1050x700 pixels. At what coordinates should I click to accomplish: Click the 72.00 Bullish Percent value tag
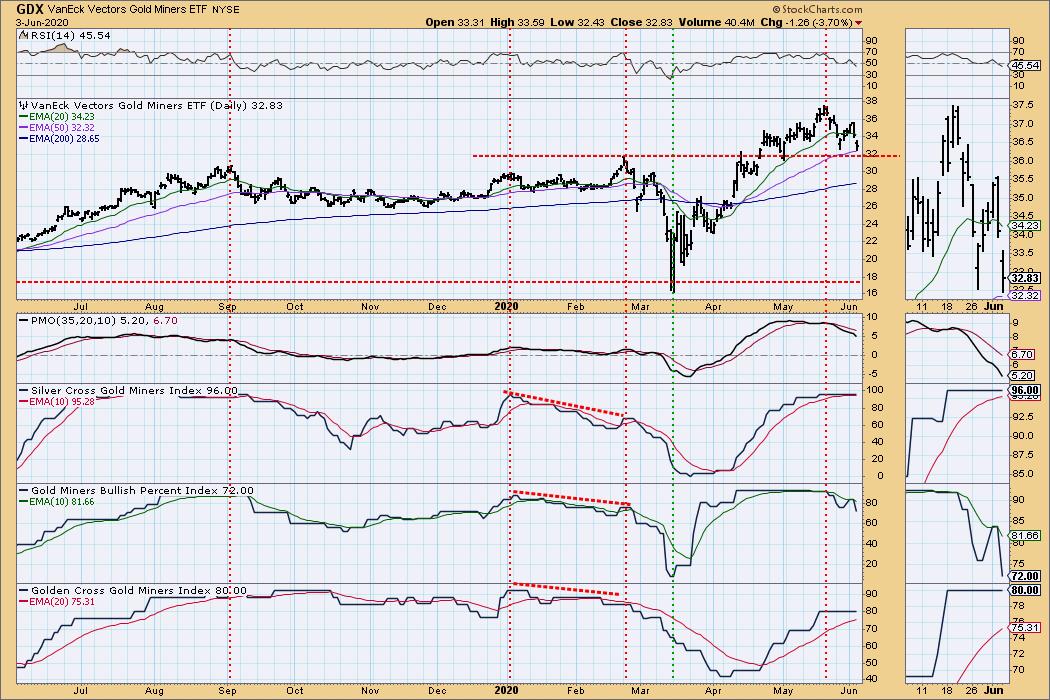[1025, 576]
